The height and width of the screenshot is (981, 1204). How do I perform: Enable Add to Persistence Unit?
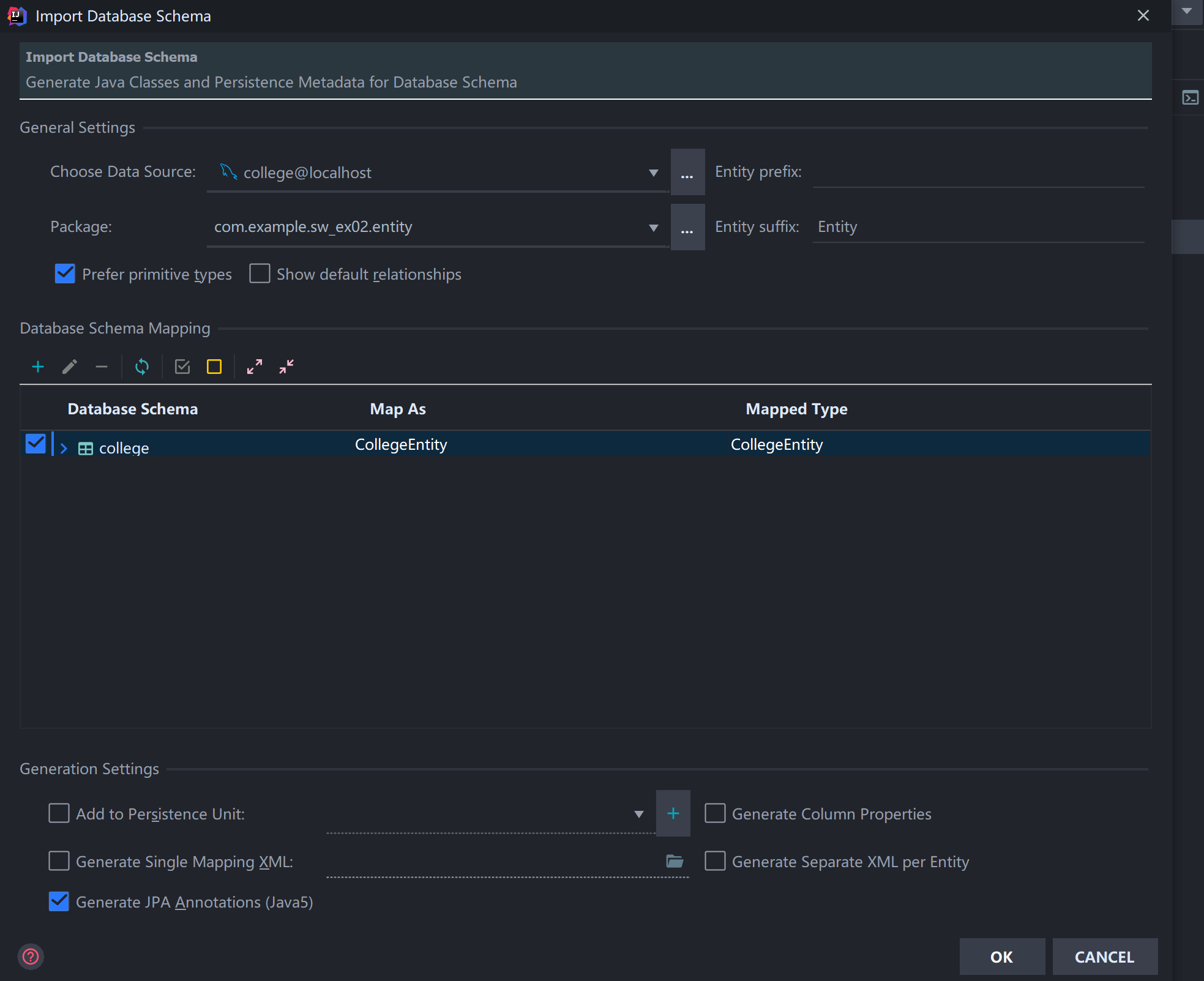[x=59, y=813]
